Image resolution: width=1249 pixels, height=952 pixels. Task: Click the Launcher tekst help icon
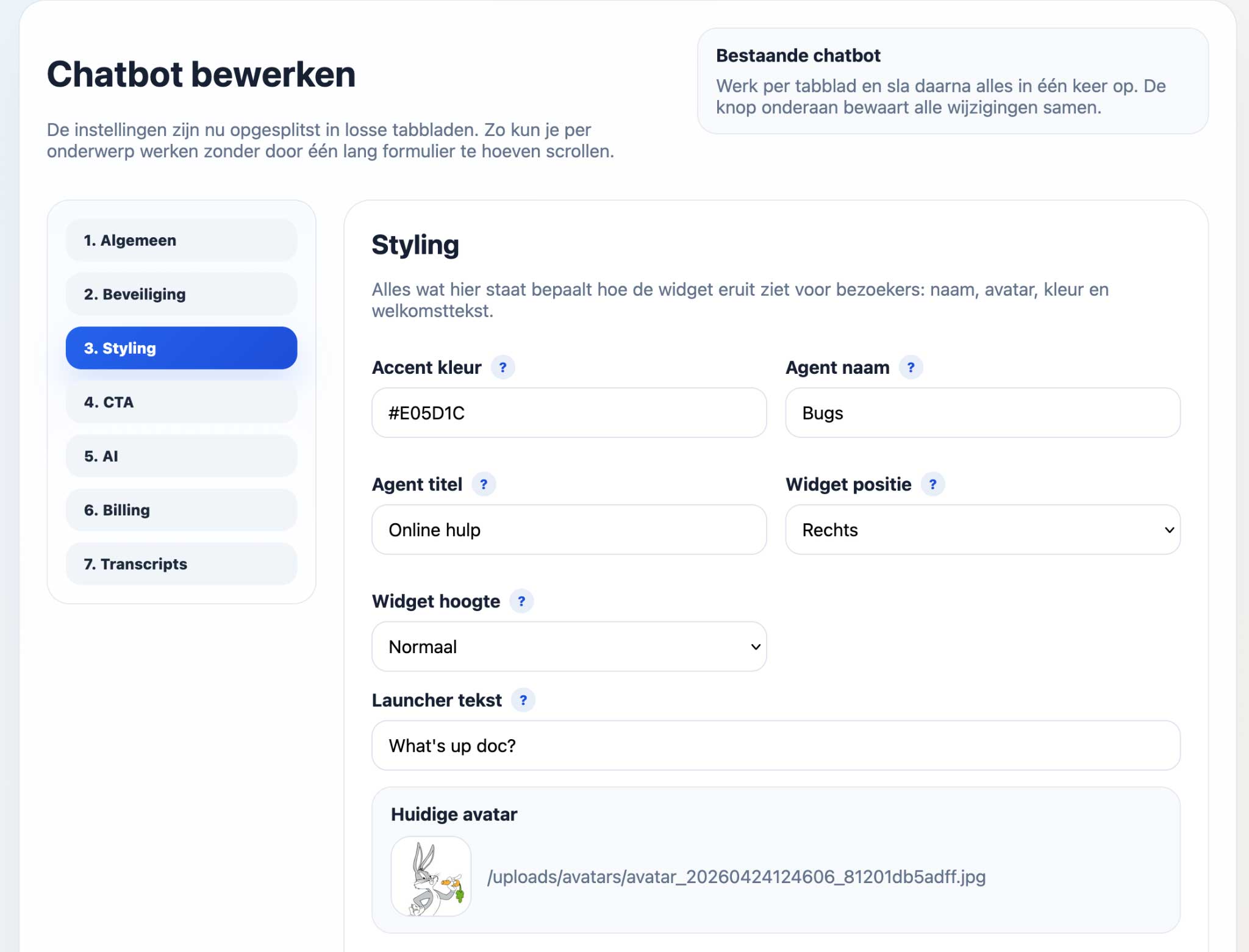523,700
